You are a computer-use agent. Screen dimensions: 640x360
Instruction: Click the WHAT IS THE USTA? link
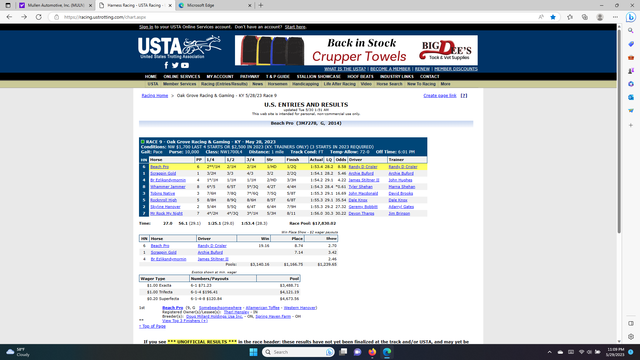click(x=345, y=69)
